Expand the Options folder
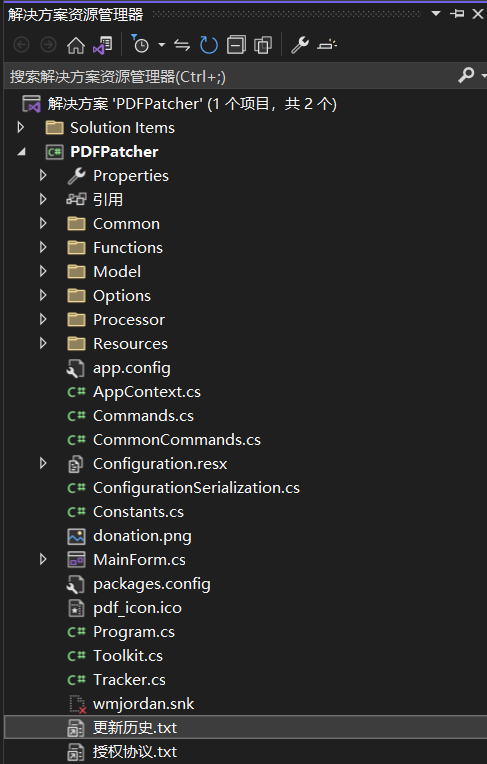The image size is (487, 764). (x=43, y=295)
